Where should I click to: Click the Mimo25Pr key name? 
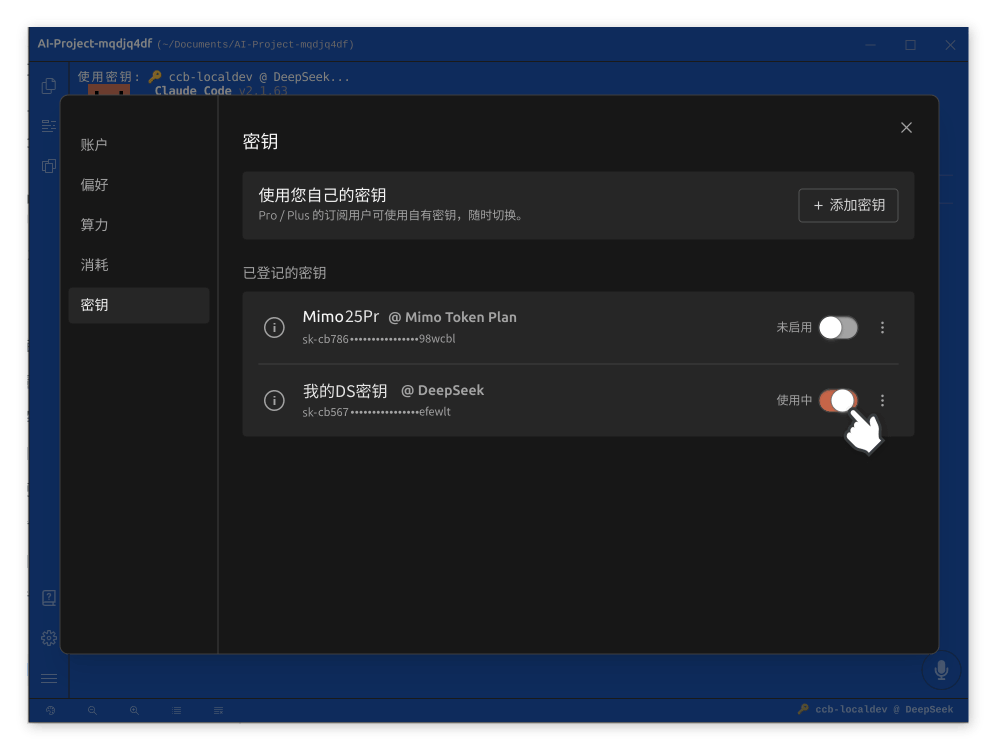tap(340, 316)
